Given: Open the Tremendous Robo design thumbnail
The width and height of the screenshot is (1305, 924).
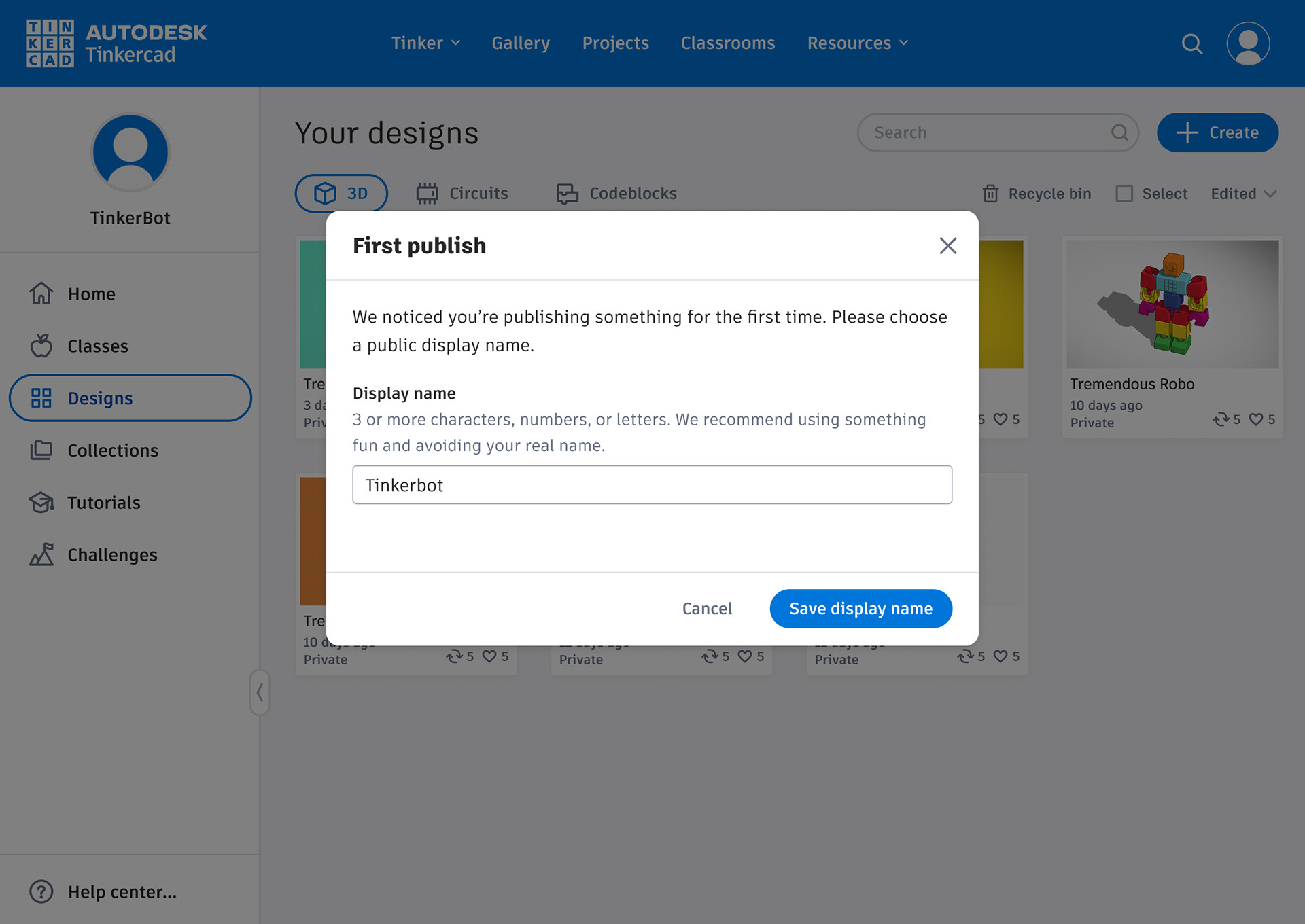Looking at the screenshot, I should (x=1172, y=304).
